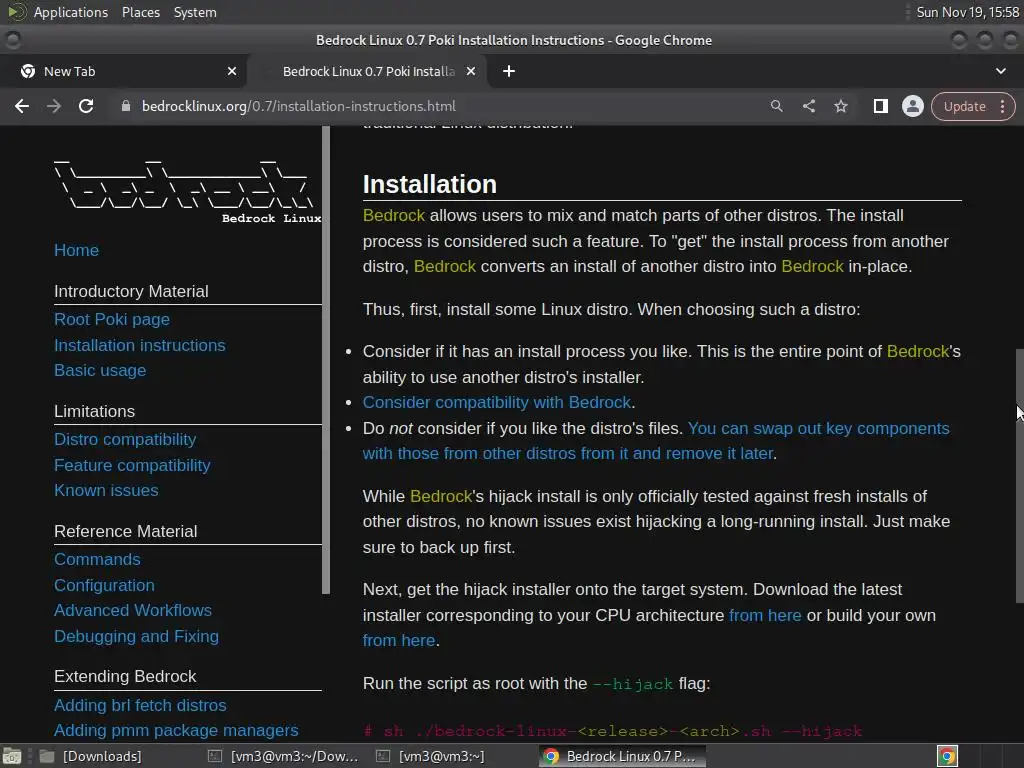Toggle the Chrome side panel icon

880,106
